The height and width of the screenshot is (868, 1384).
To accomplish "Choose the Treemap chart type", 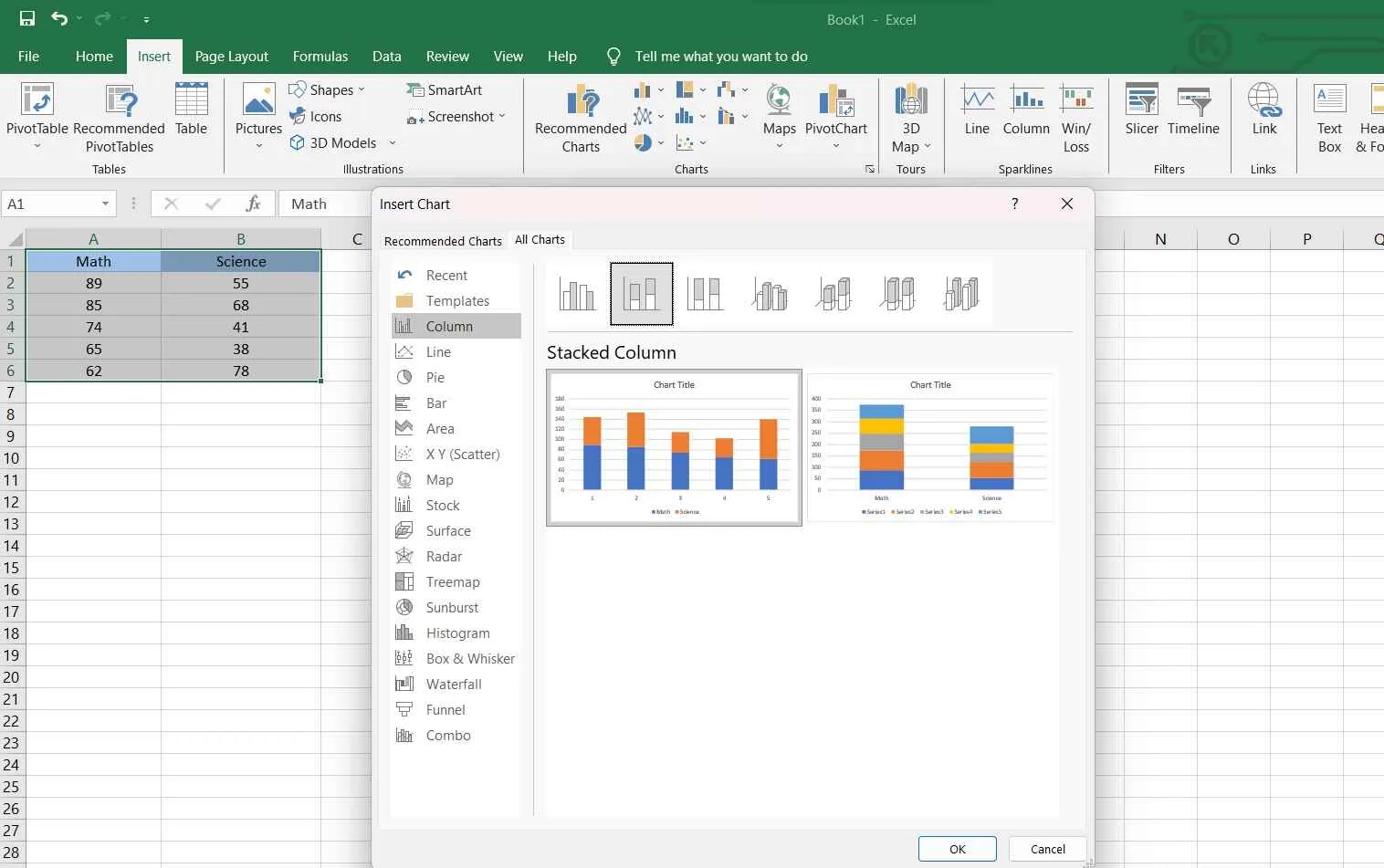I will [x=453, y=581].
